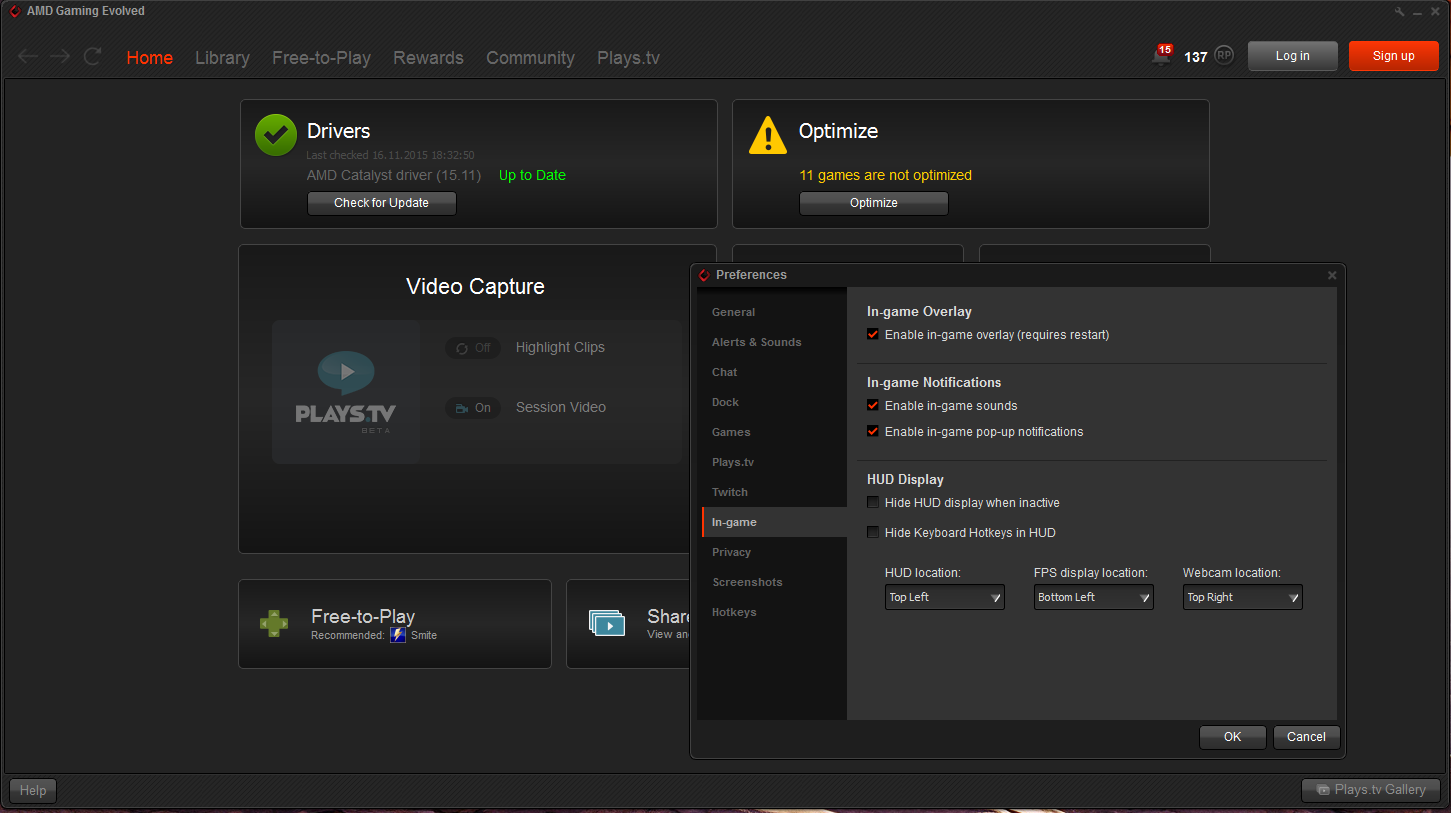
Task: Turn on the Highlight Clips toggle
Action: pyautogui.click(x=473, y=348)
